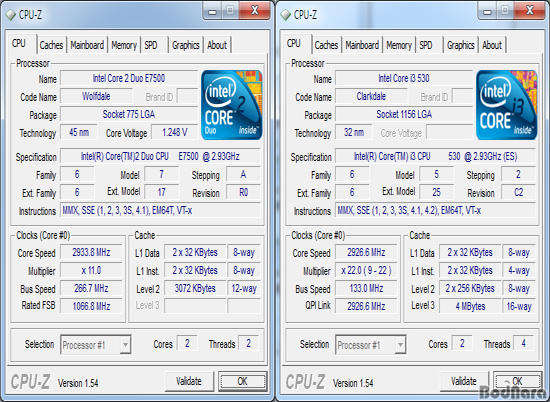The image size is (550, 402).
Task: Click specification field with E7500 @ 2.93GHz
Action: point(160,156)
